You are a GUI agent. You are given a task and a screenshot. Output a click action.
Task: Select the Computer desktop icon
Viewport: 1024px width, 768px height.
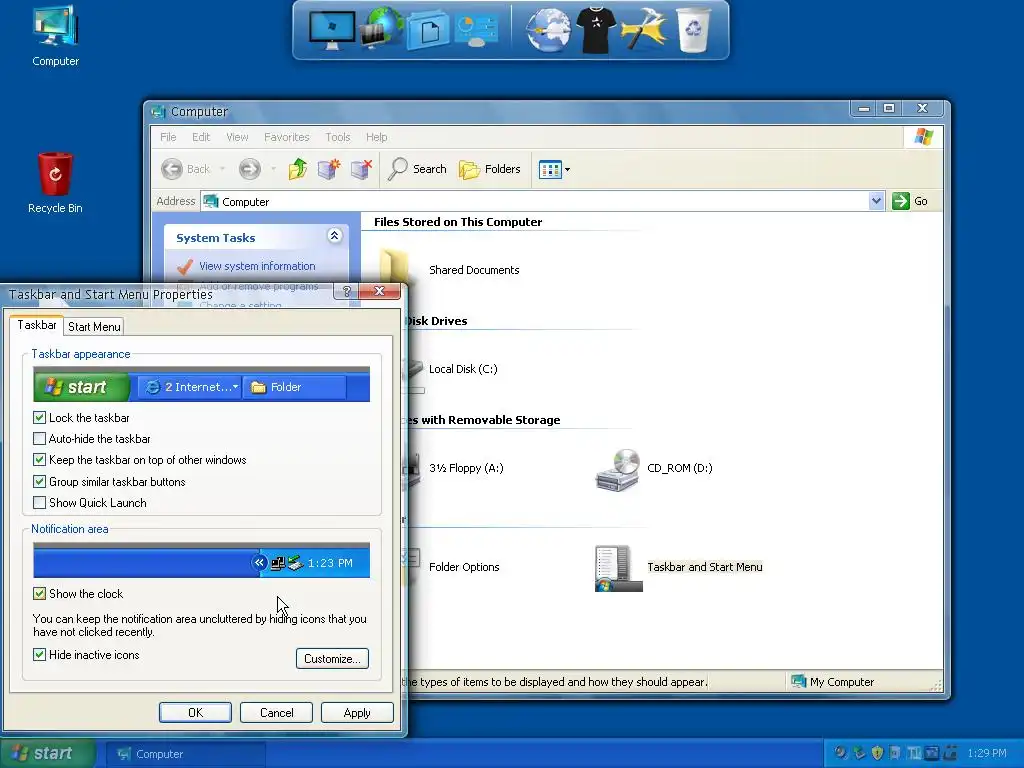[x=56, y=37]
